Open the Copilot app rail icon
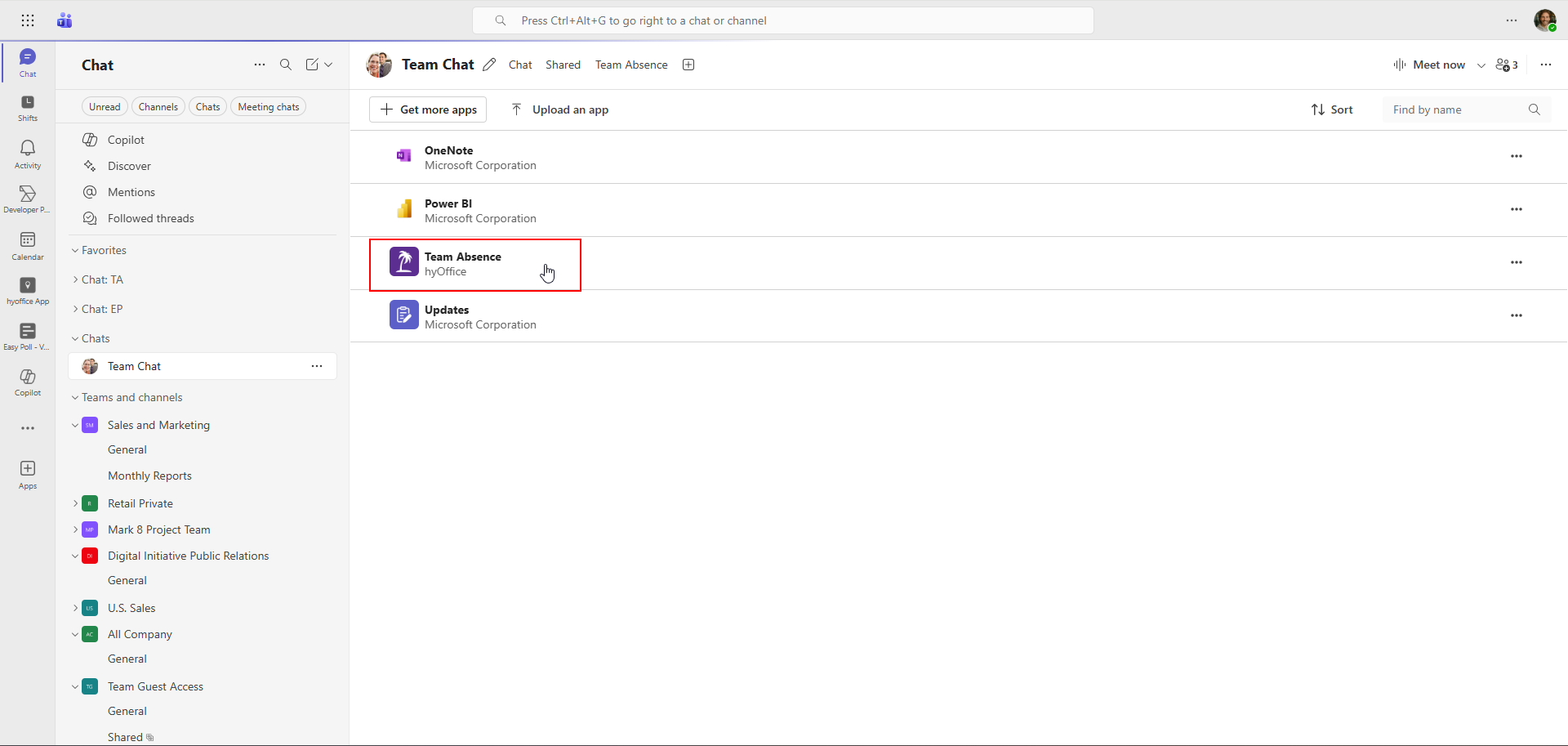This screenshot has height=746, width=1568. [x=28, y=382]
